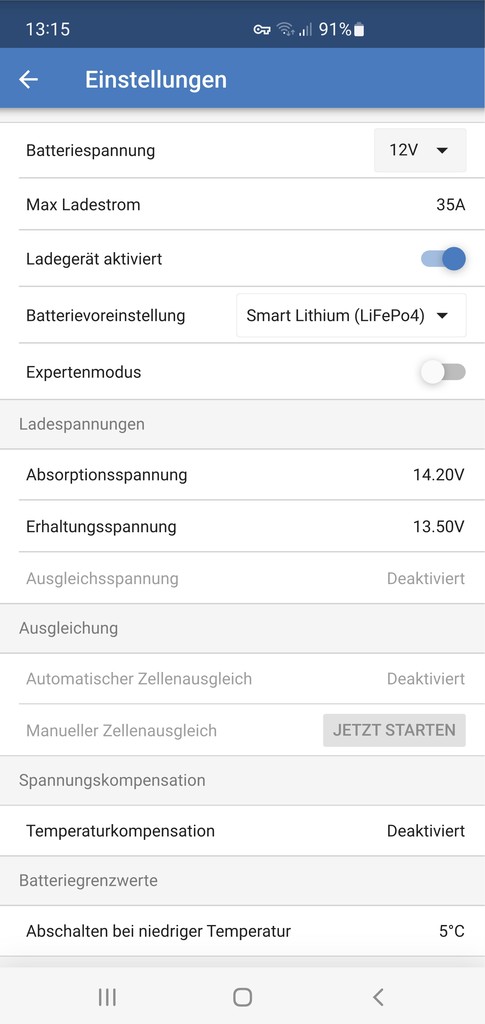
Task: Change the Erhaltungsspannung 13.50V setting
Action: click(x=242, y=526)
